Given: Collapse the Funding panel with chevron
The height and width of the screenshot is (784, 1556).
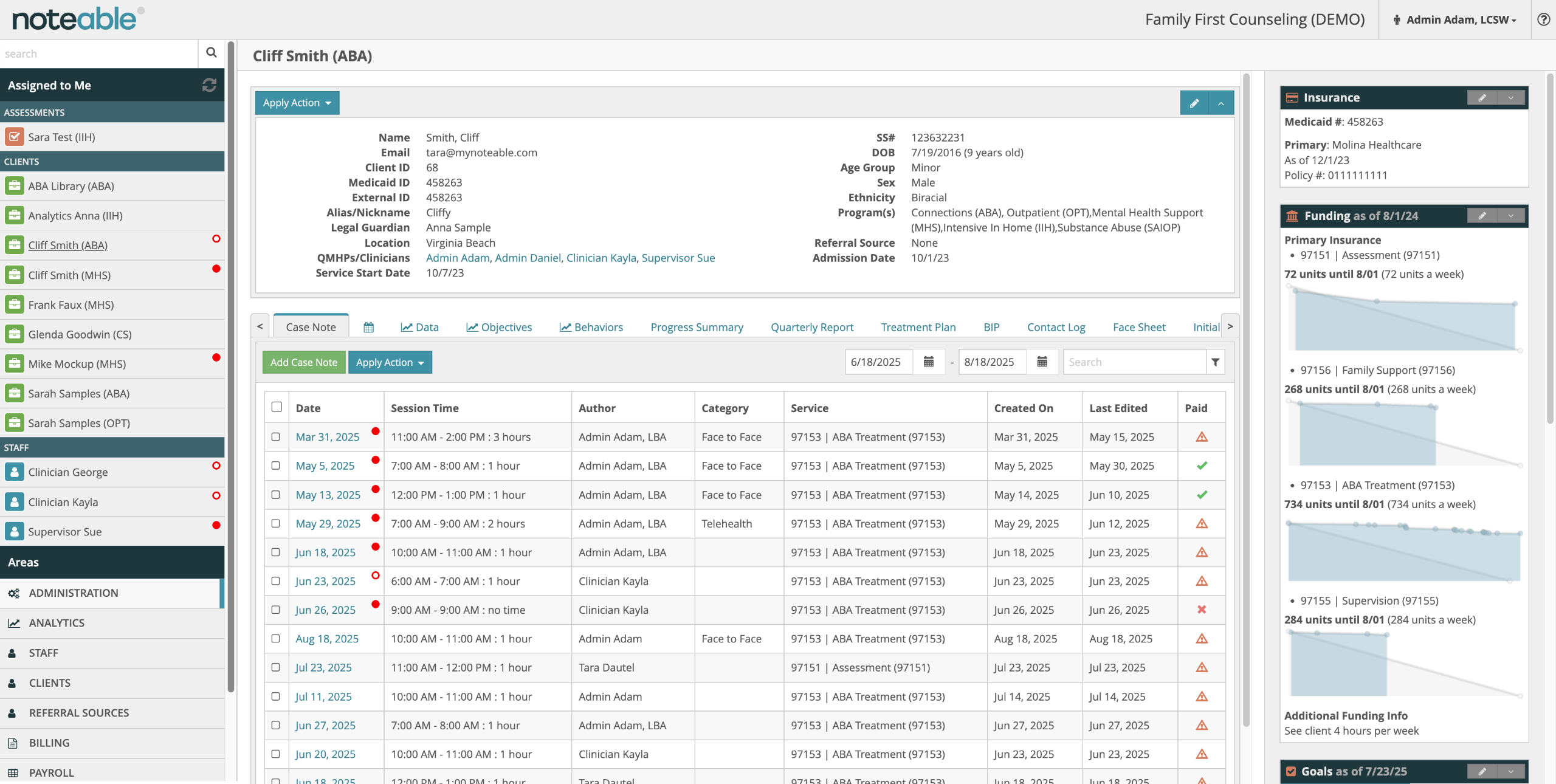Looking at the screenshot, I should (1510, 216).
